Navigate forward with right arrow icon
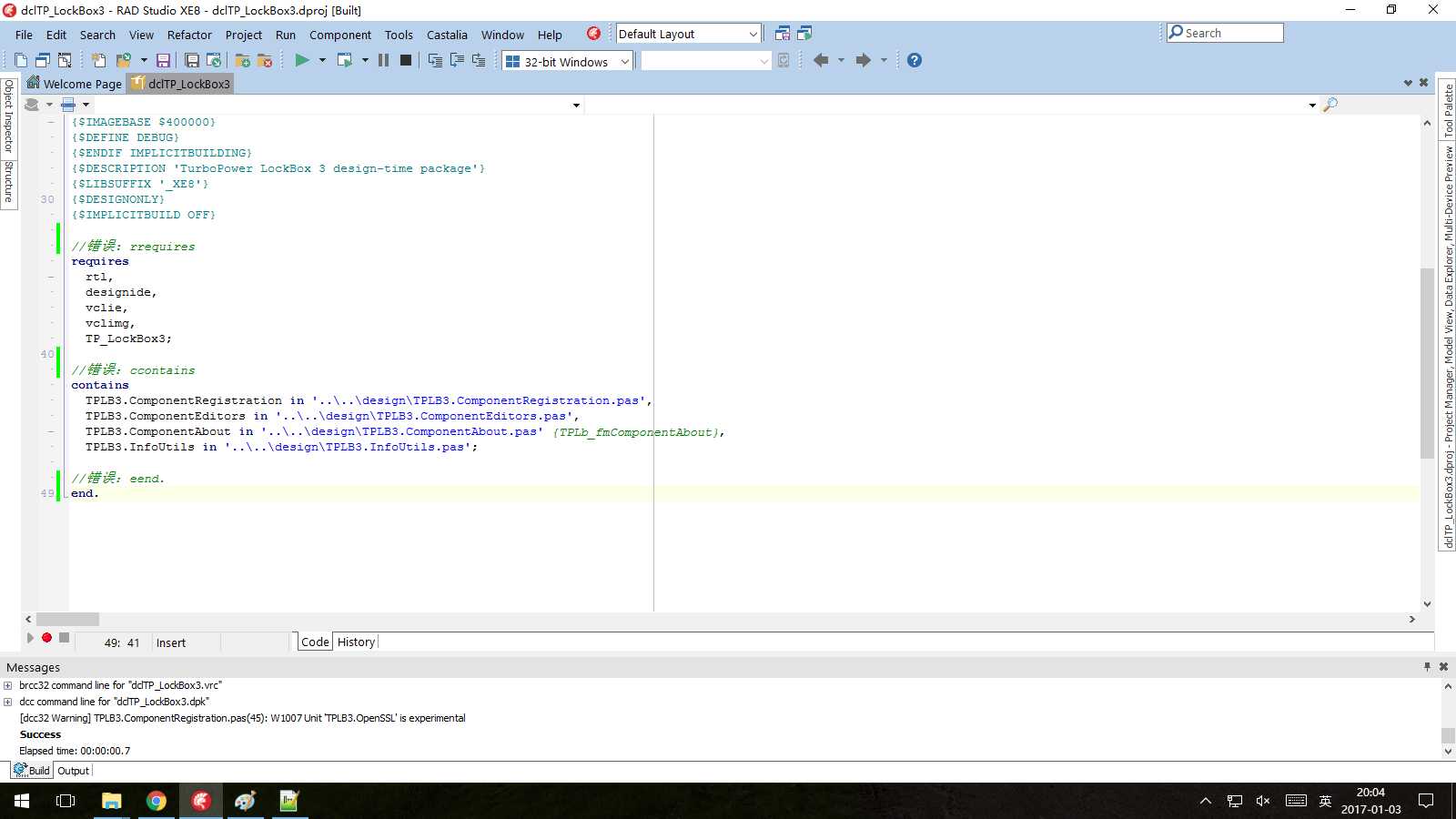This screenshot has height=819, width=1456. 864,60
